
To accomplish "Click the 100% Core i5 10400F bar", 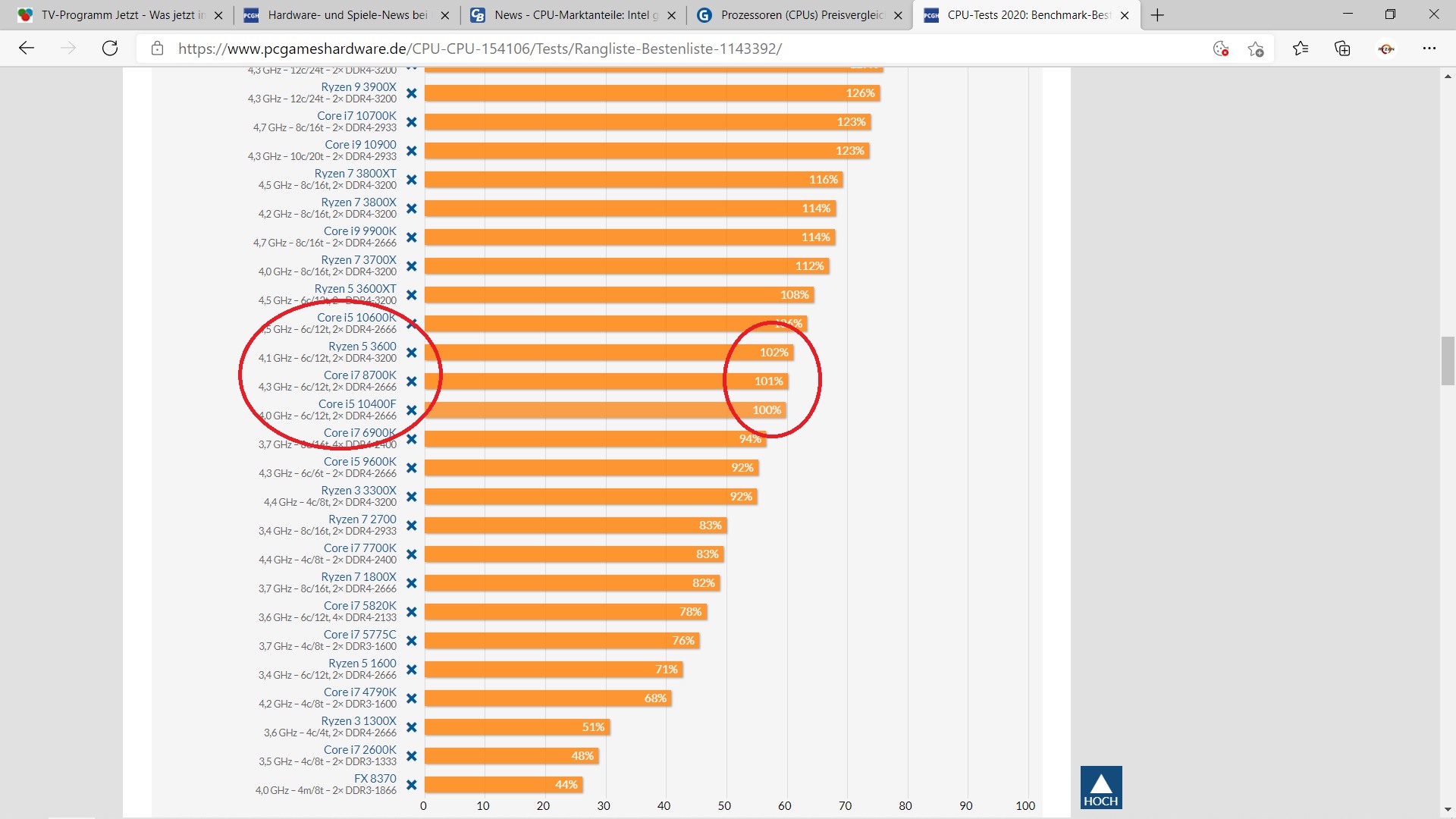I will point(605,410).
